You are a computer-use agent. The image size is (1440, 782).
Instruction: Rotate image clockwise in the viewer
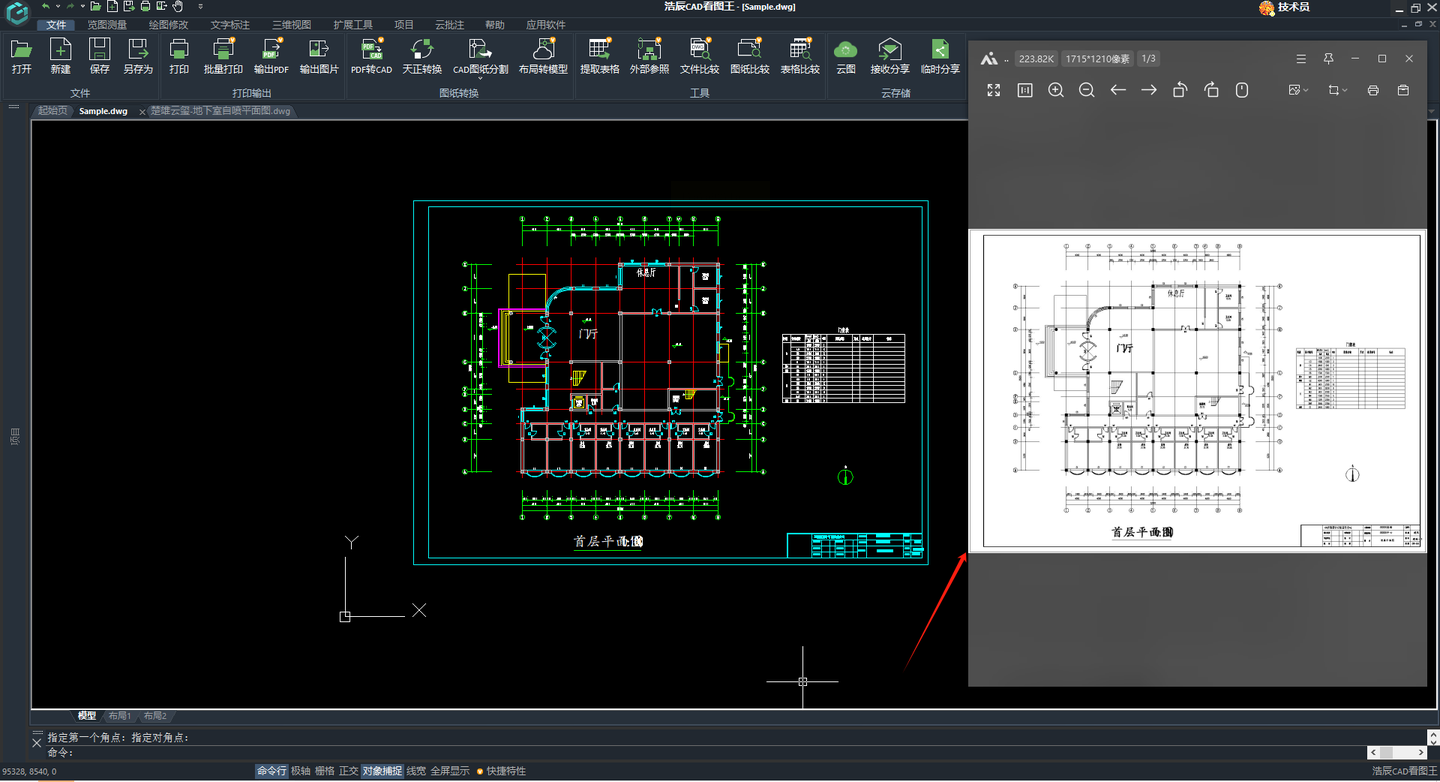click(1211, 90)
